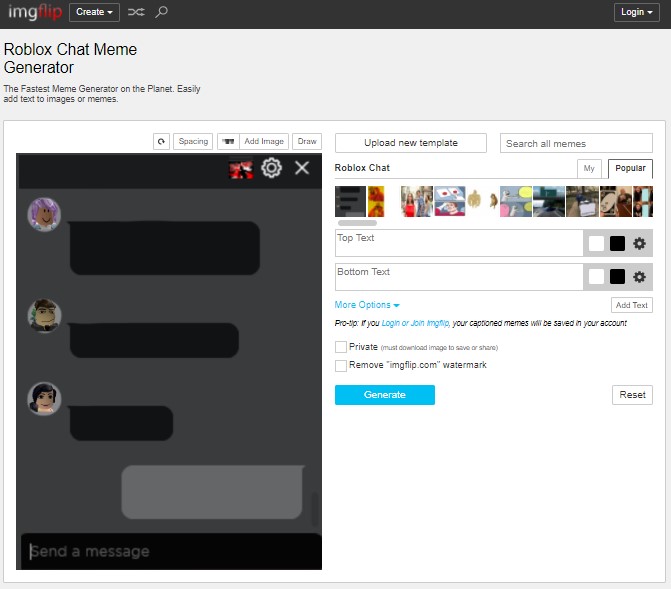
Task: Click the Roblox Chat Meme Generator heading
Action: point(70,58)
